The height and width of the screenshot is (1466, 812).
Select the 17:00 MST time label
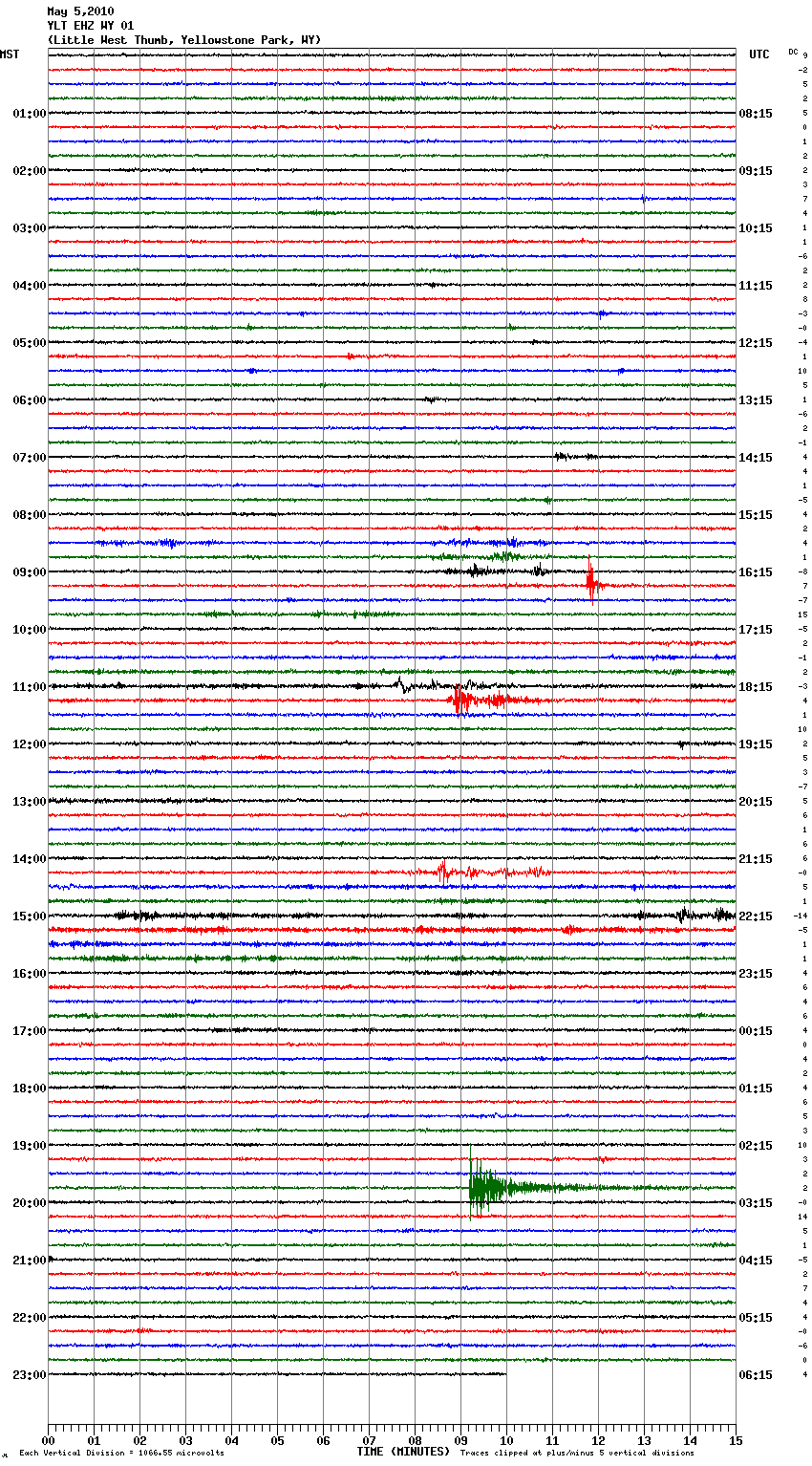pyautogui.click(x=30, y=1031)
